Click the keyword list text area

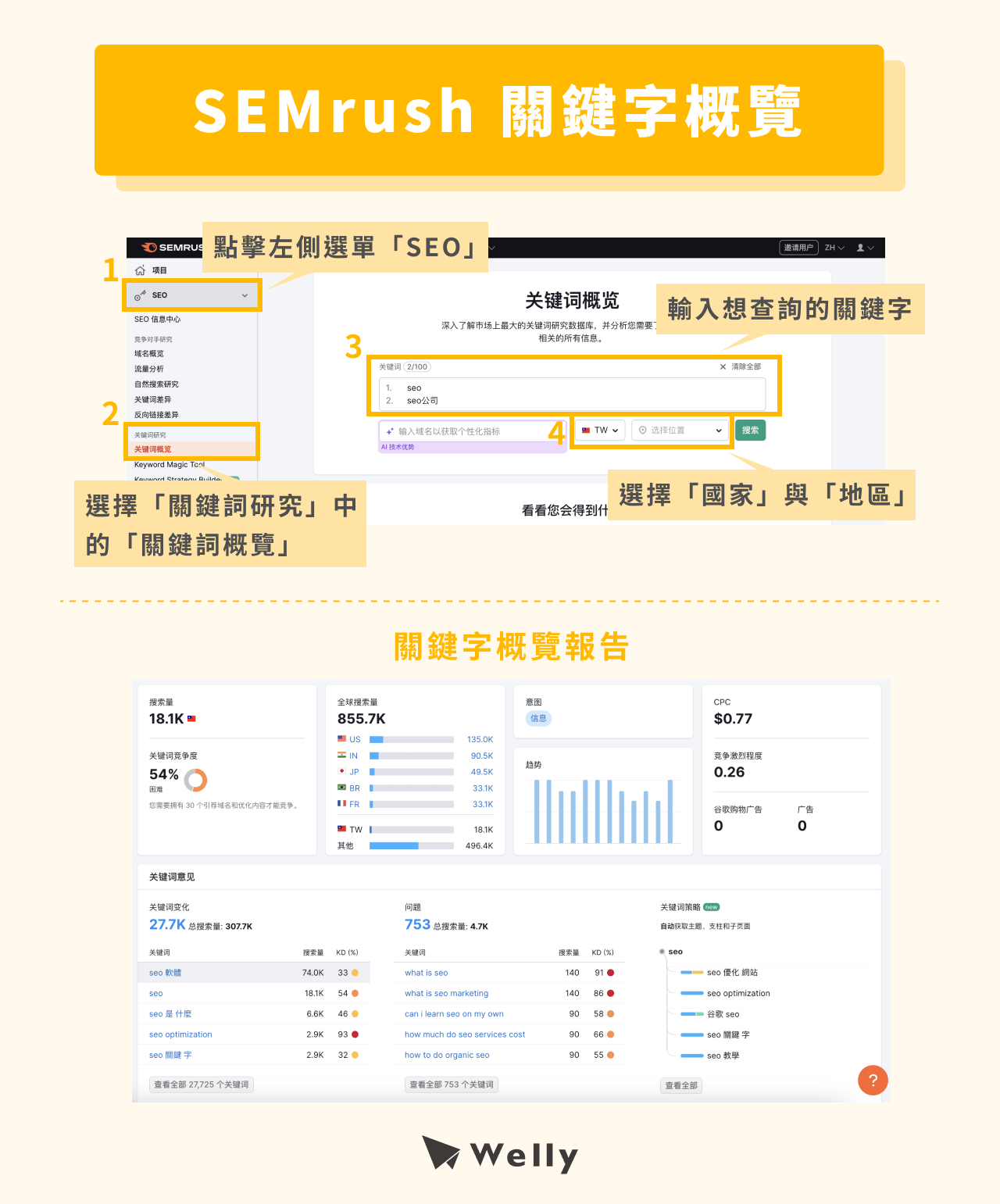572,394
